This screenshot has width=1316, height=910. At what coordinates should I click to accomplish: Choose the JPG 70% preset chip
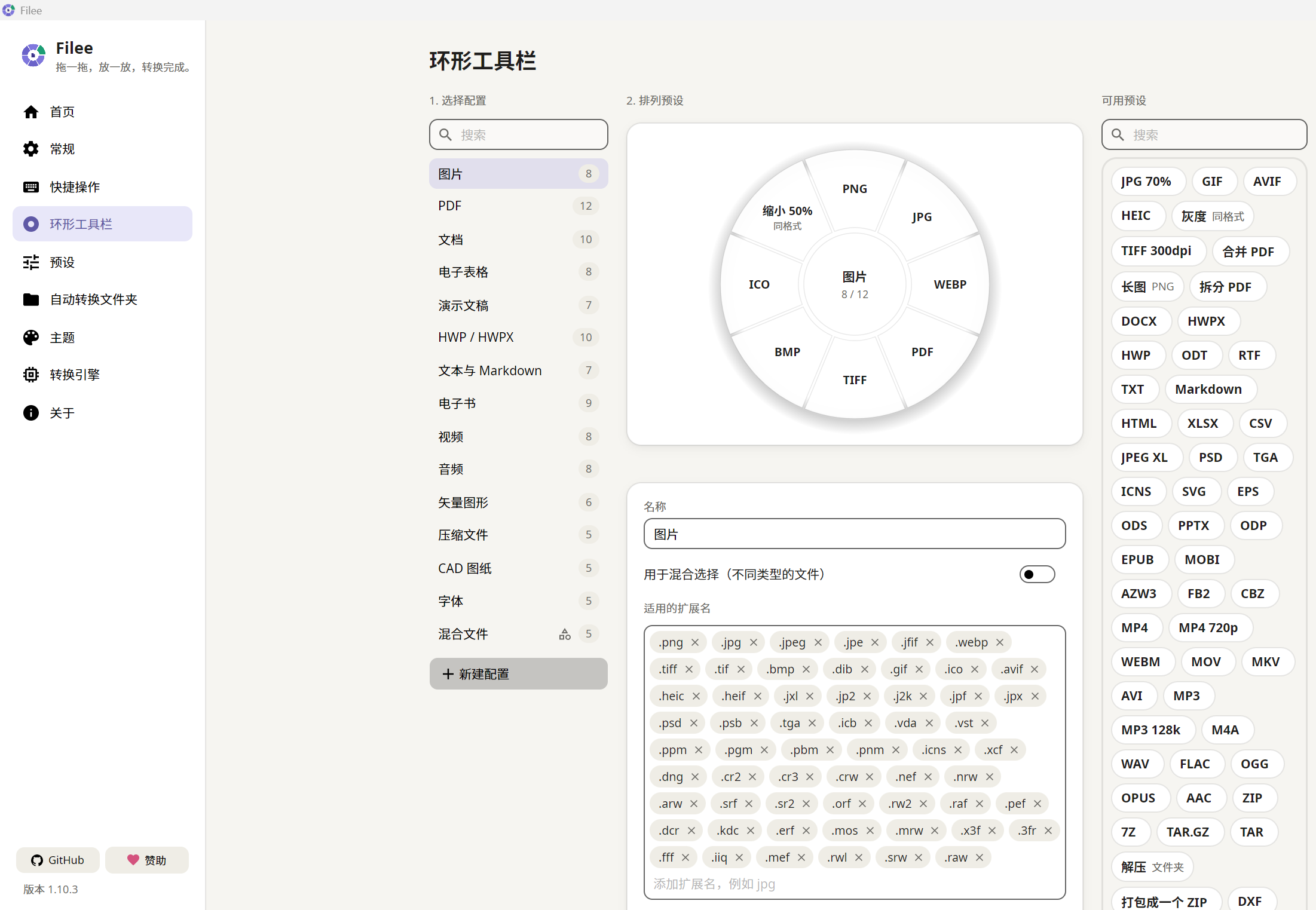click(1147, 182)
